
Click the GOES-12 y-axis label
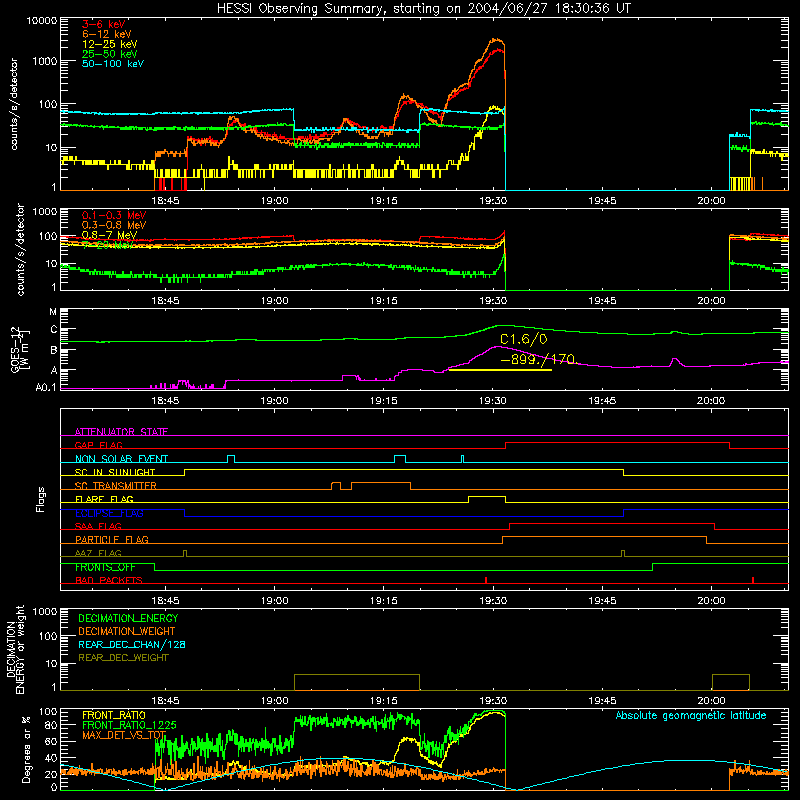click(19, 349)
